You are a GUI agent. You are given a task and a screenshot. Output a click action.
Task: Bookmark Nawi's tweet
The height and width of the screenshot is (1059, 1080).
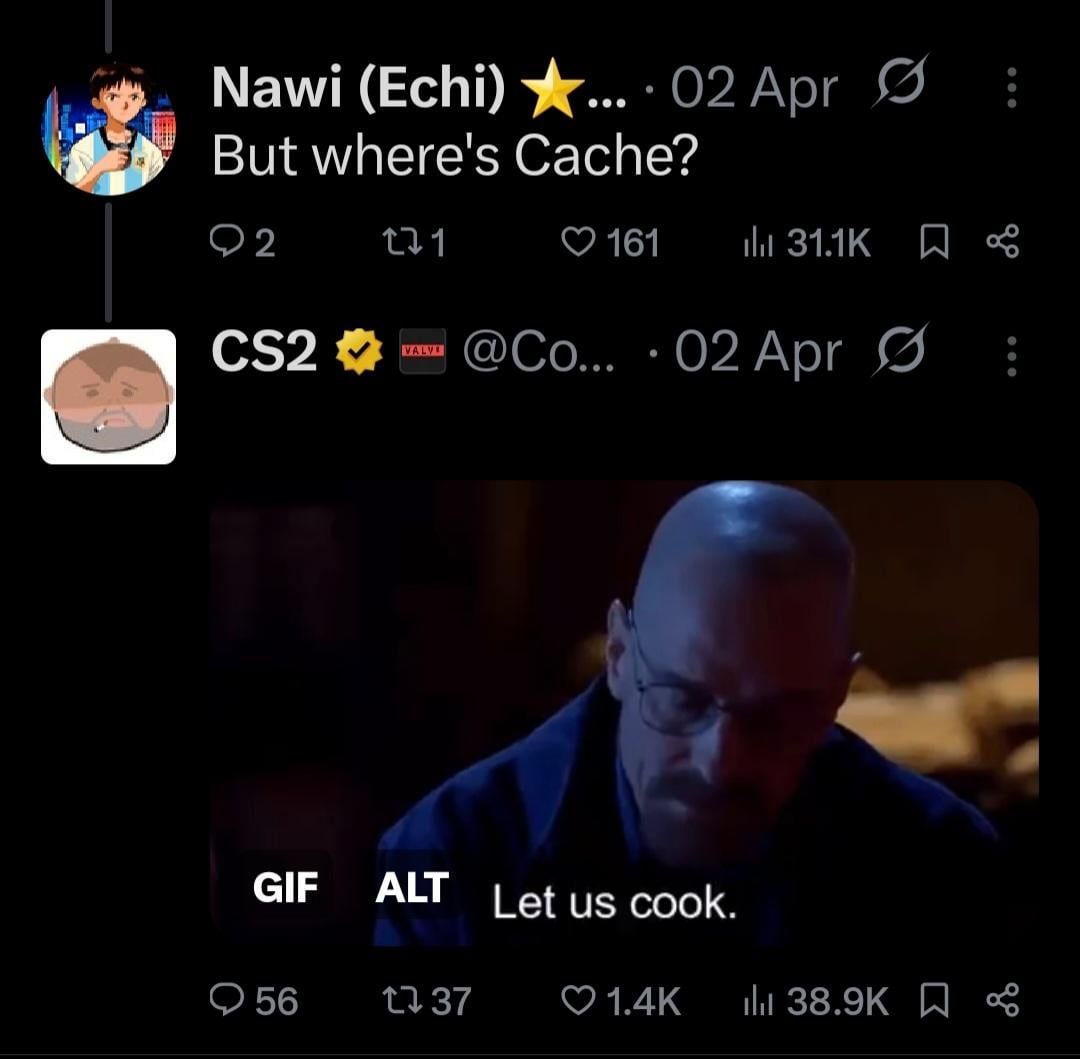click(935, 242)
